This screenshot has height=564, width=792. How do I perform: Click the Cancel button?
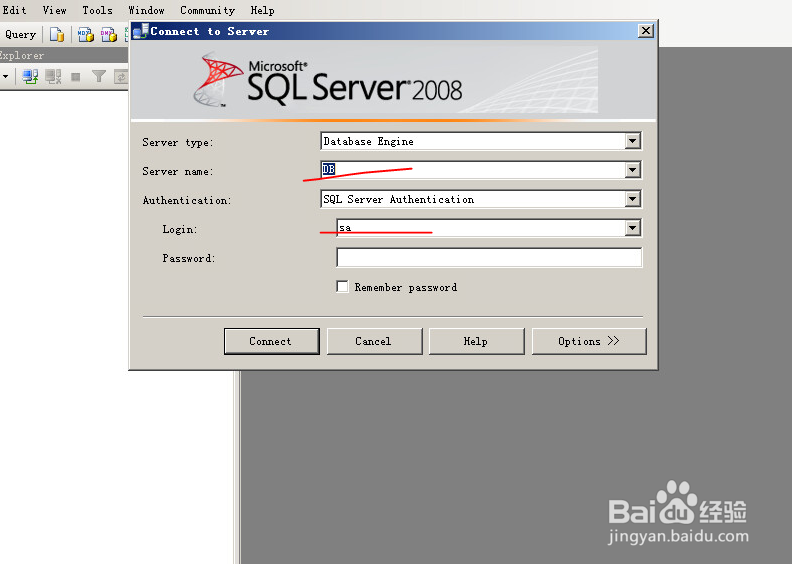click(374, 341)
